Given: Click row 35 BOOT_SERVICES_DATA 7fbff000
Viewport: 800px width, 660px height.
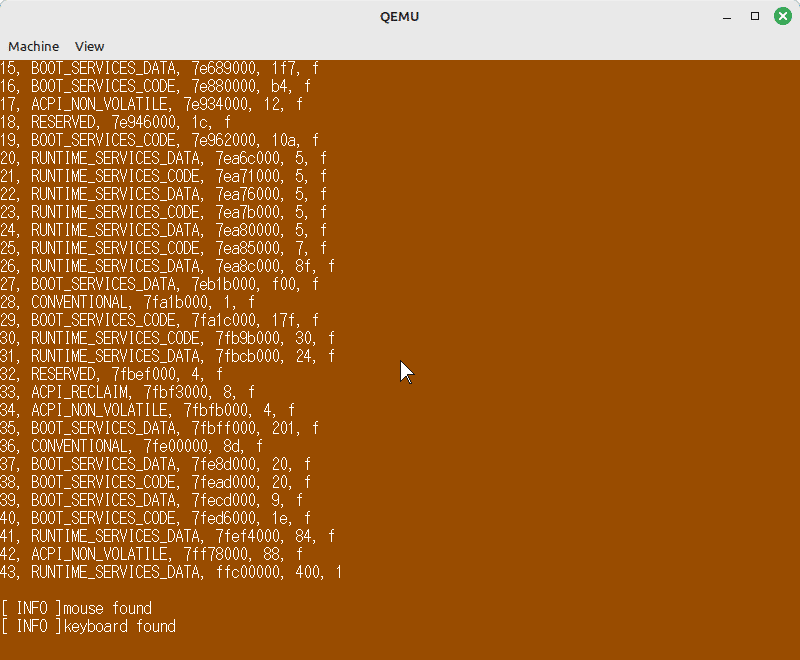Looking at the screenshot, I should coord(159,428).
